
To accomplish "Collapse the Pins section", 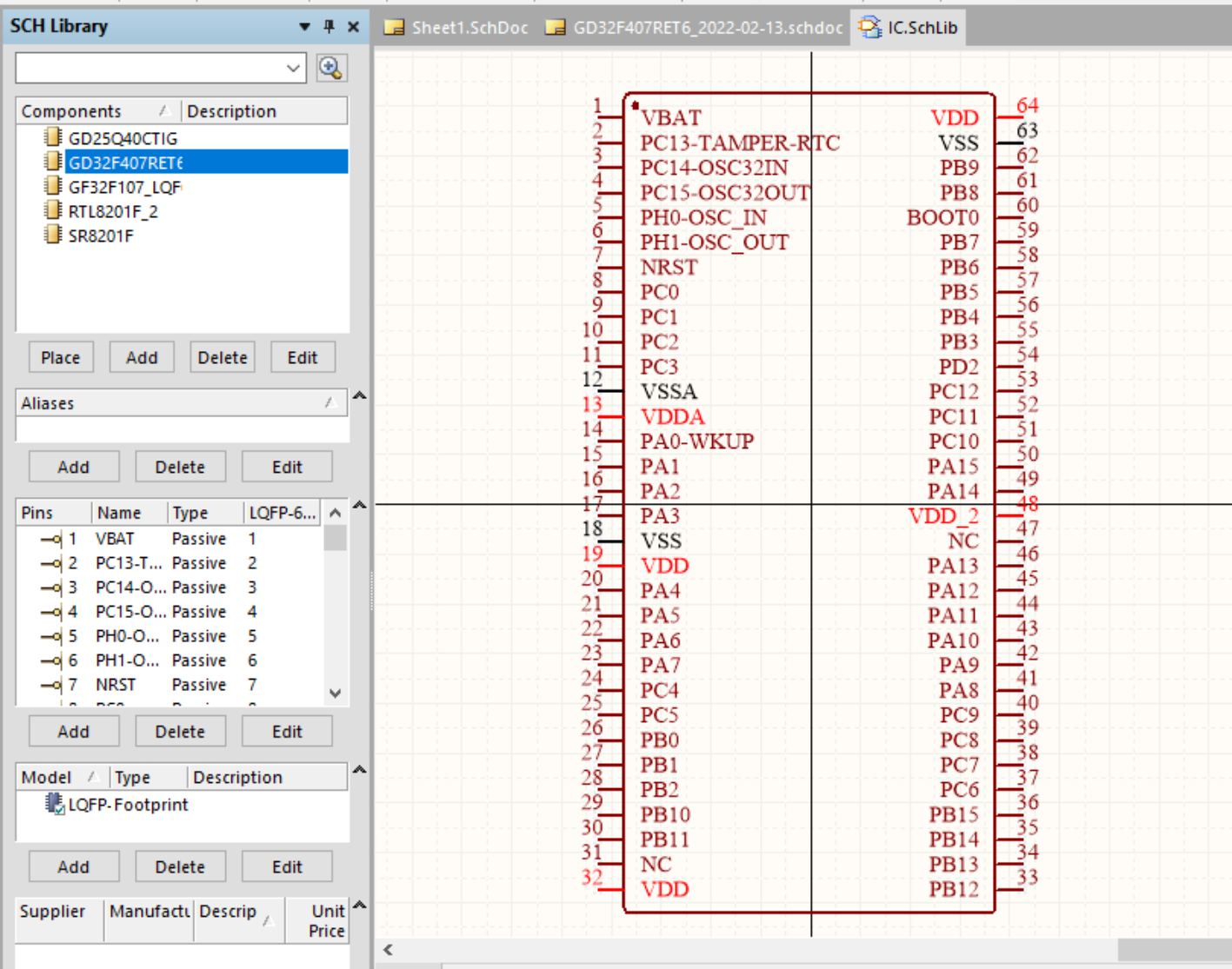I will point(359,505).
